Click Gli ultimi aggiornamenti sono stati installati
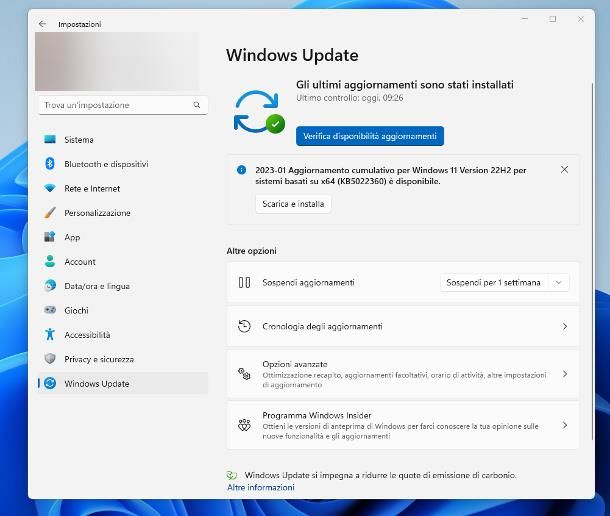The height and width of the screenshot is (516, 610). pos(405,84)
